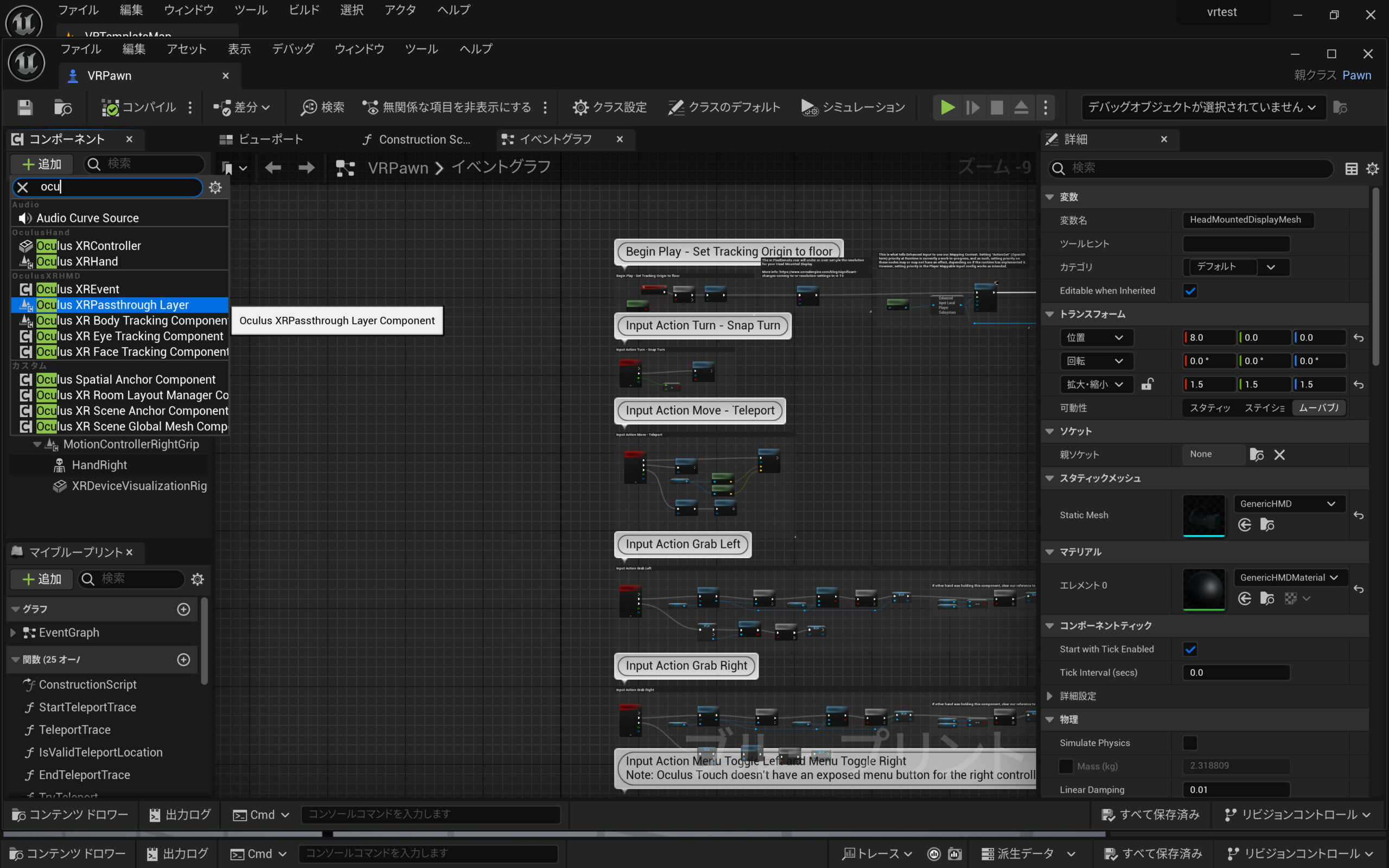Toggle Editable when Inherited checkbox
Image resolution: width=1389 pixels, height=868 pixels.
click(1190, 290)
